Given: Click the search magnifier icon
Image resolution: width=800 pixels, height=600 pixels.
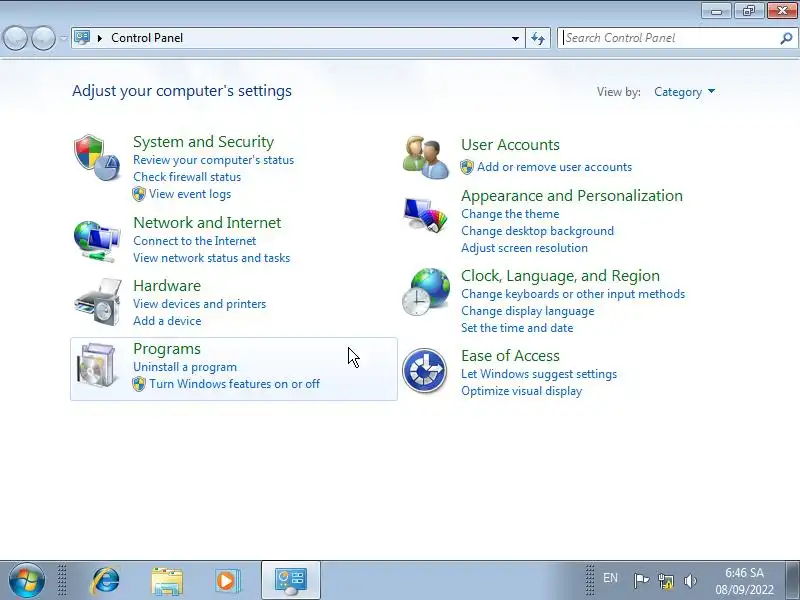Looking at the screenshot, I should pos(786,38).
